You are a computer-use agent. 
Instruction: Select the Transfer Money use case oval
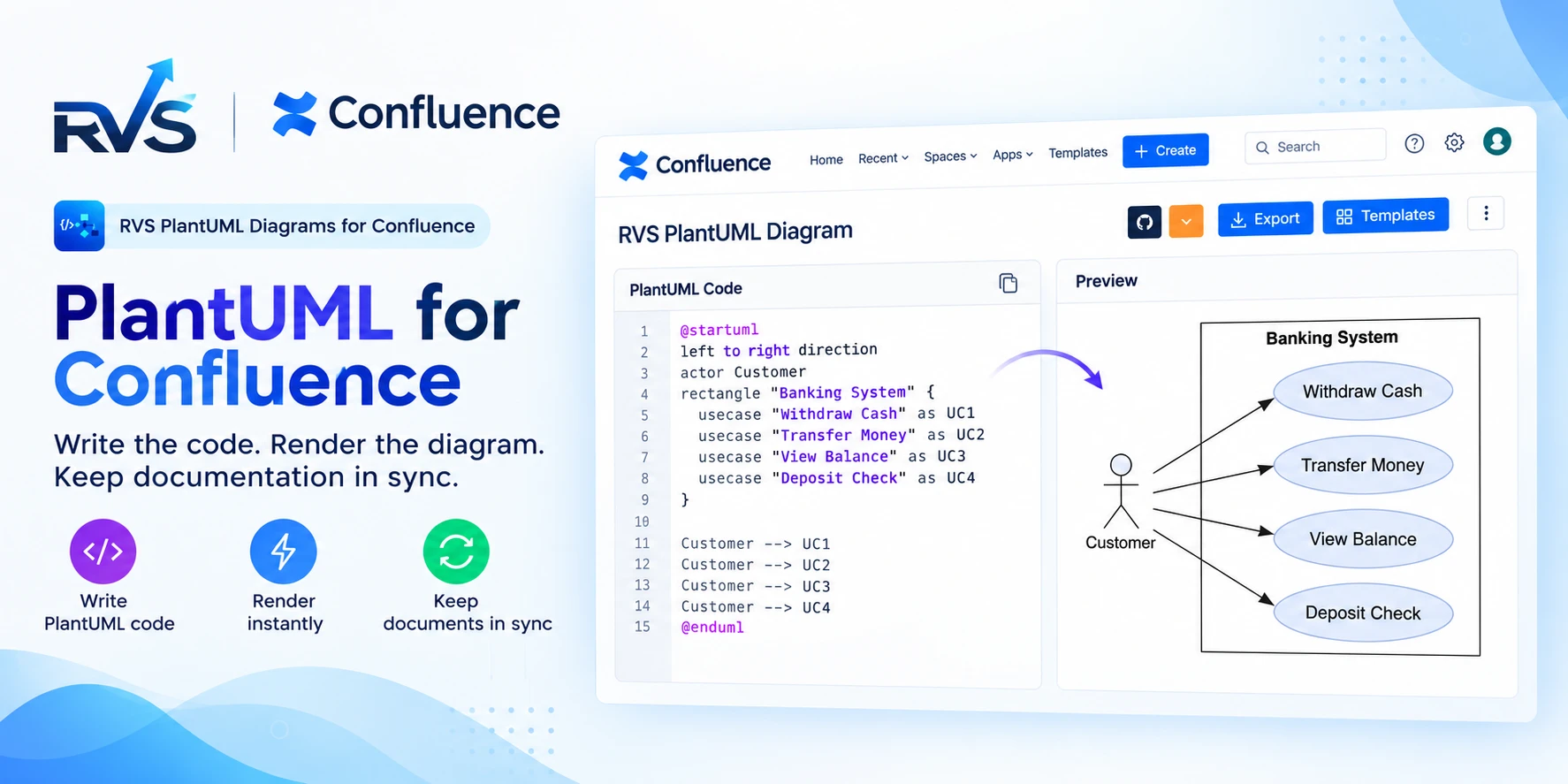click(x=1362, y=466)
